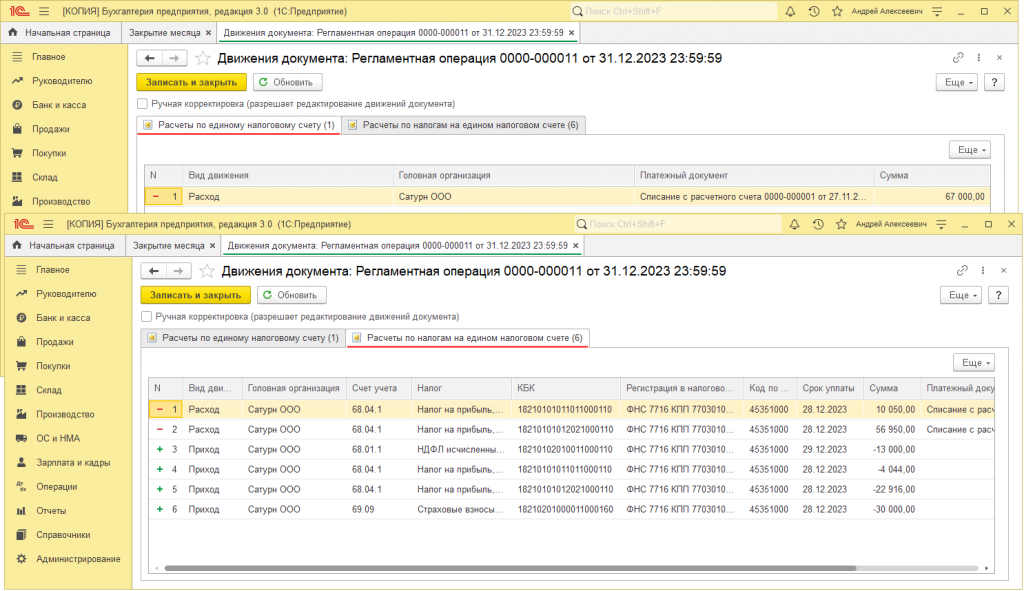Copy link icon in lower document header
Viewport: 1024px width, 591px height.
point(962,270)
